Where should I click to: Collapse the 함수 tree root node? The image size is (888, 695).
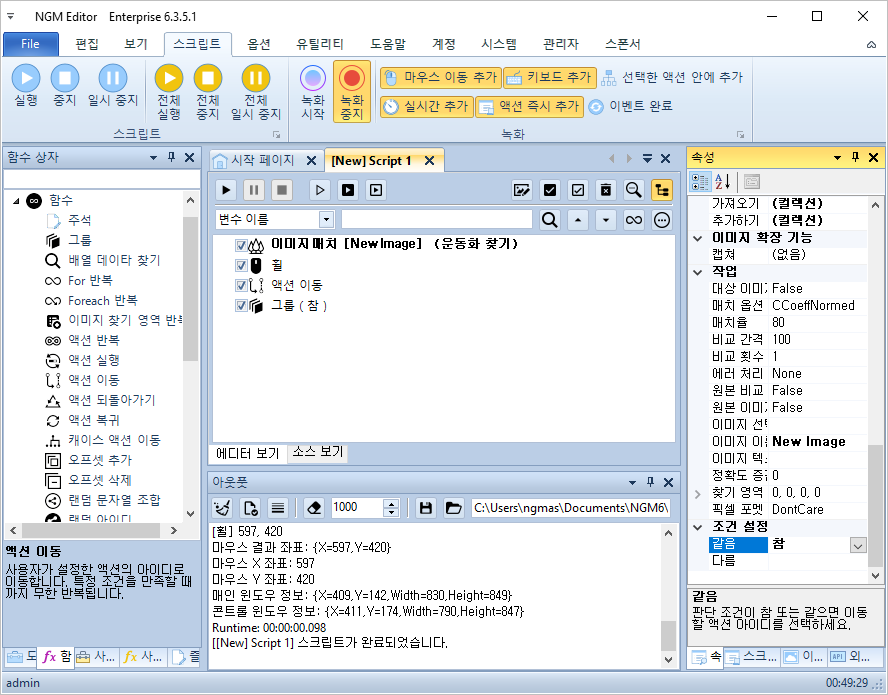16,201
